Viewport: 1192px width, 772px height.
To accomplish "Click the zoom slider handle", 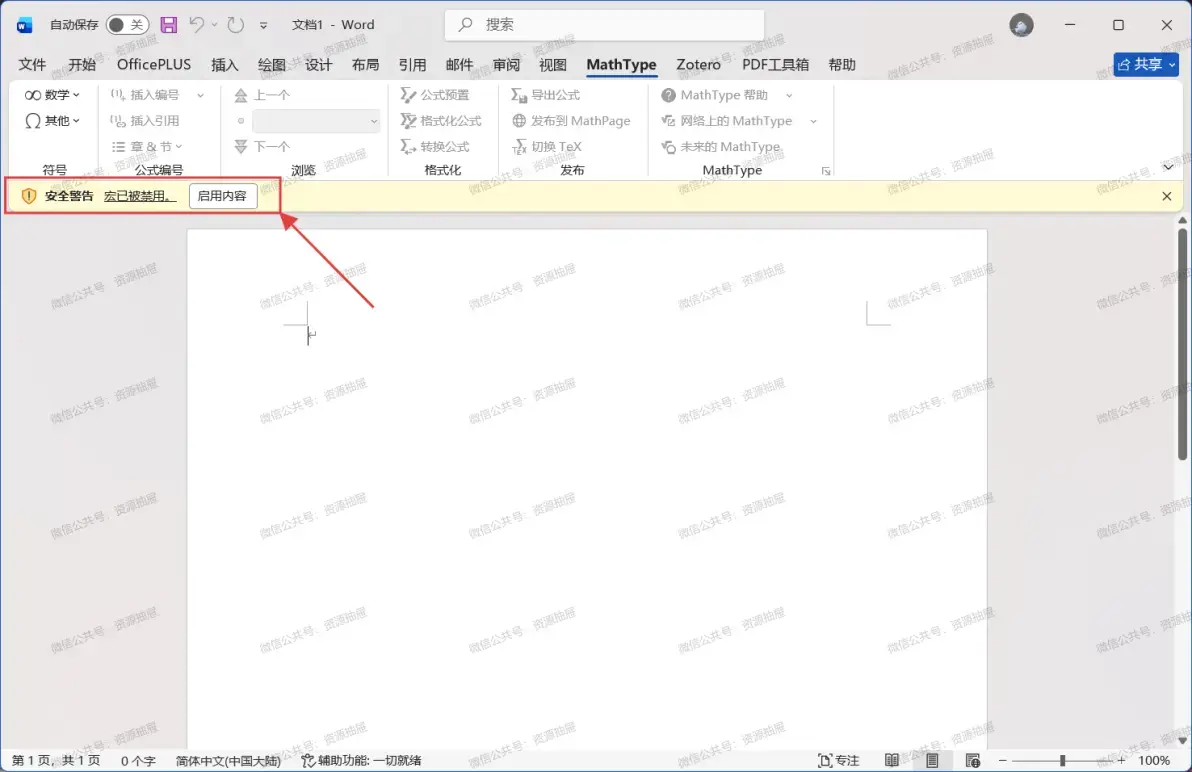I will [1063, 760].
